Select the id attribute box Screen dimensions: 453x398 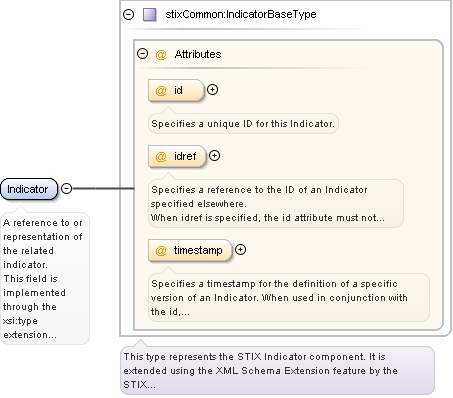pyautogui.click(x=176, y=90)
